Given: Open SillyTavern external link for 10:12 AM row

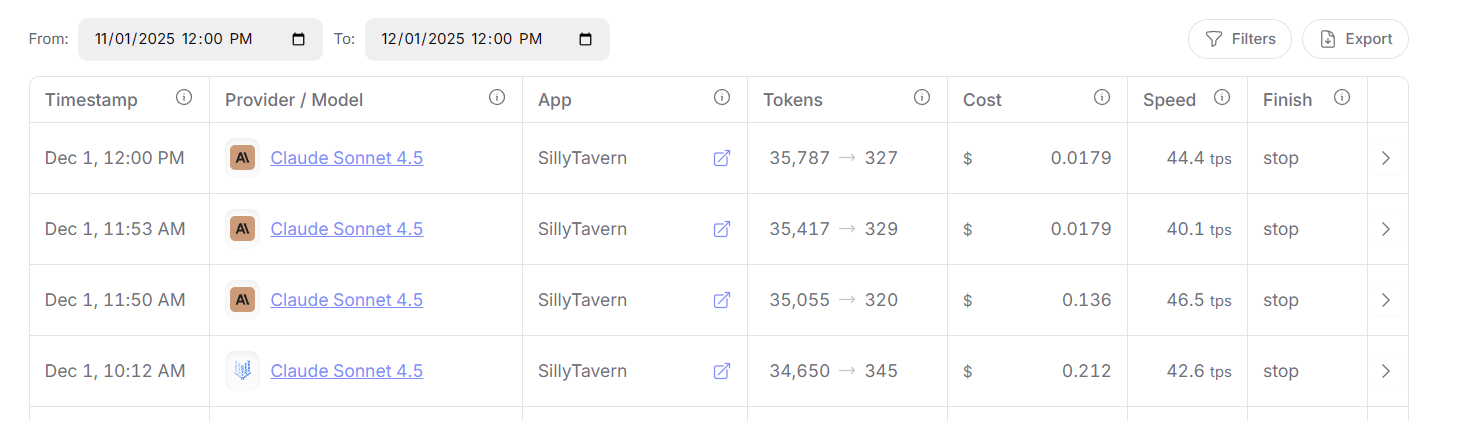Looking at the screenshot, I should [x=721, y=371].
